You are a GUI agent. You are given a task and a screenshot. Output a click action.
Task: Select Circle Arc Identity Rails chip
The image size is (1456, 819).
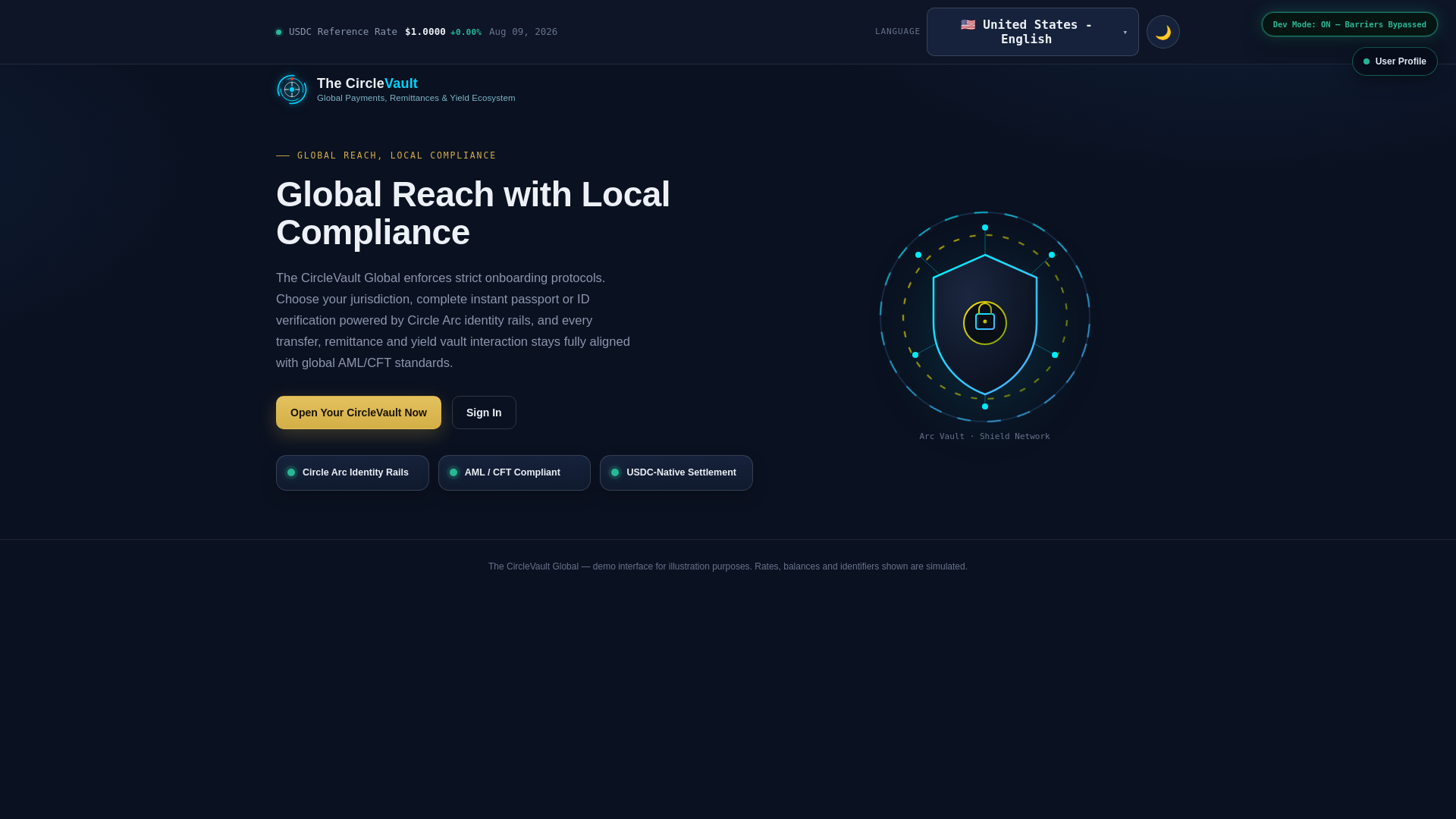point(353,472)
